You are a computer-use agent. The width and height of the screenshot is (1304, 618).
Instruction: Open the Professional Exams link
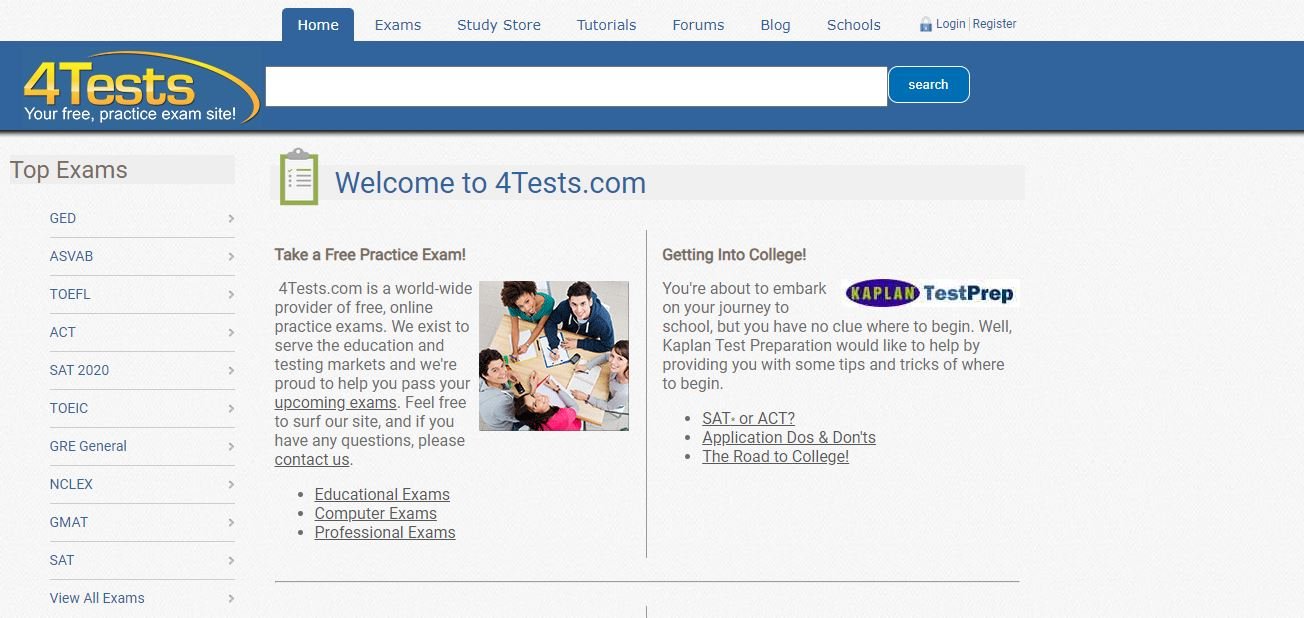(x=385, y=532)
